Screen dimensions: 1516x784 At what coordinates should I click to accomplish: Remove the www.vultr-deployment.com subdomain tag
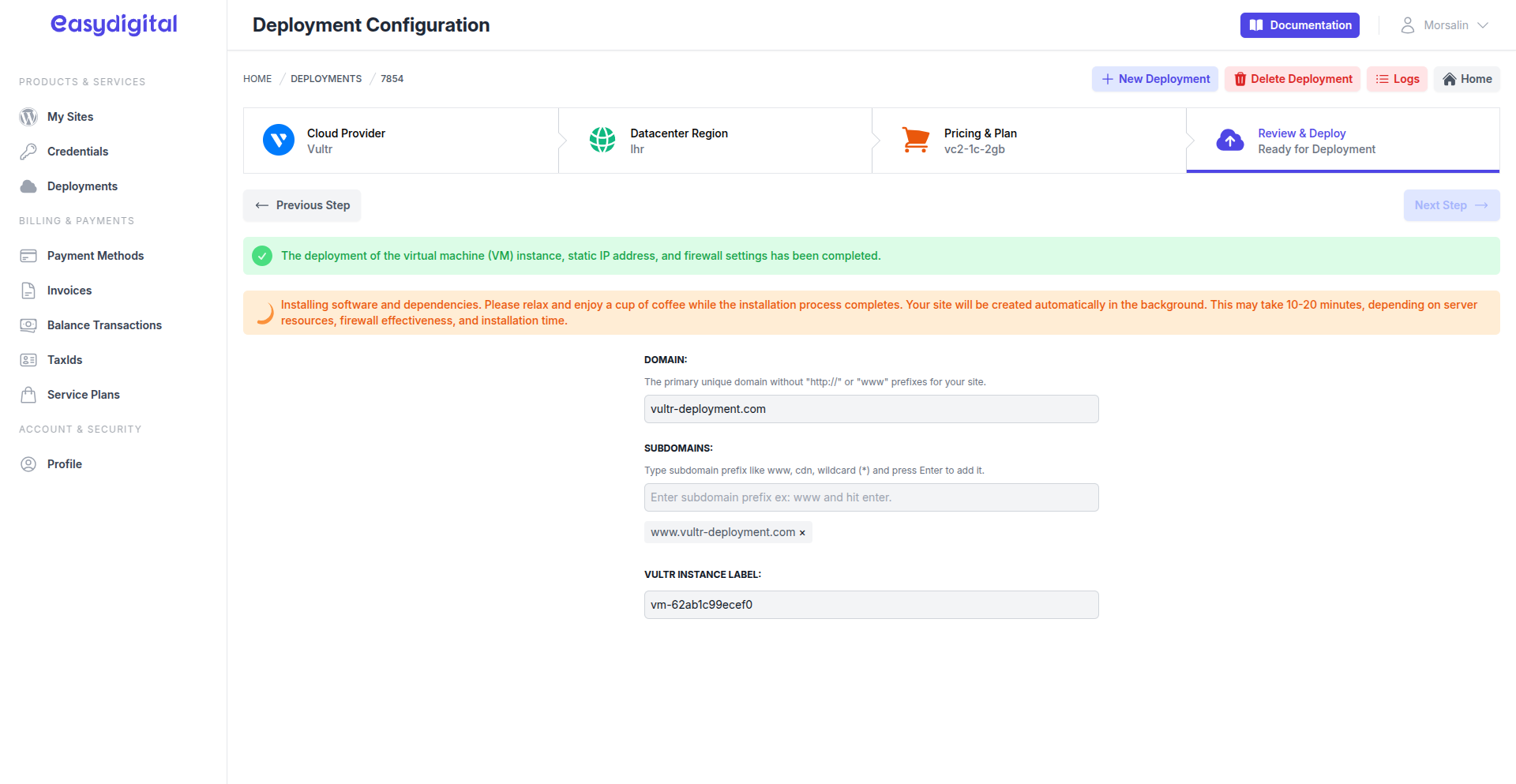[803, 532]
